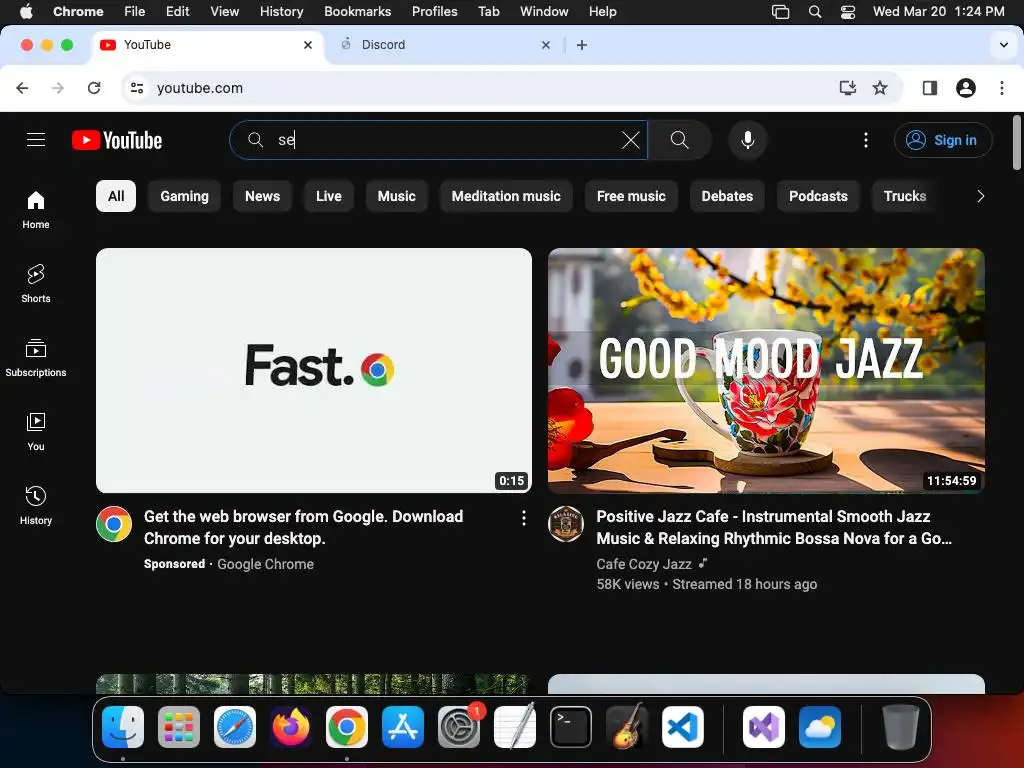Open the Window menu

544,11
